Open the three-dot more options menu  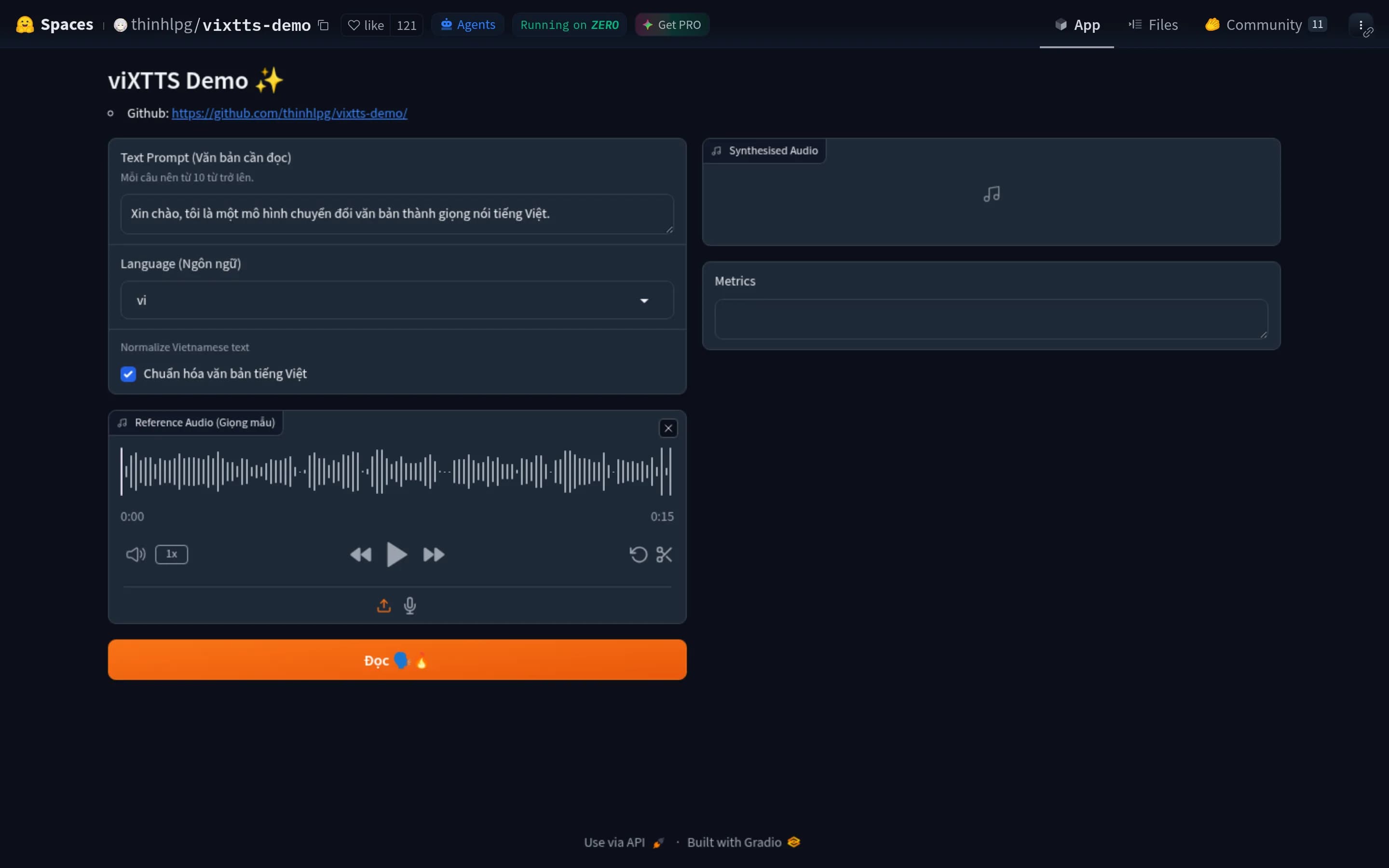click(x=1361, y=25)
